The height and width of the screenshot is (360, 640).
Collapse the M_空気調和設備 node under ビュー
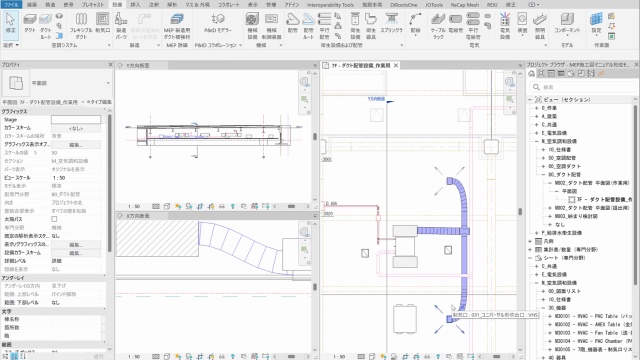pyautogui.click(x=537, y=141)
